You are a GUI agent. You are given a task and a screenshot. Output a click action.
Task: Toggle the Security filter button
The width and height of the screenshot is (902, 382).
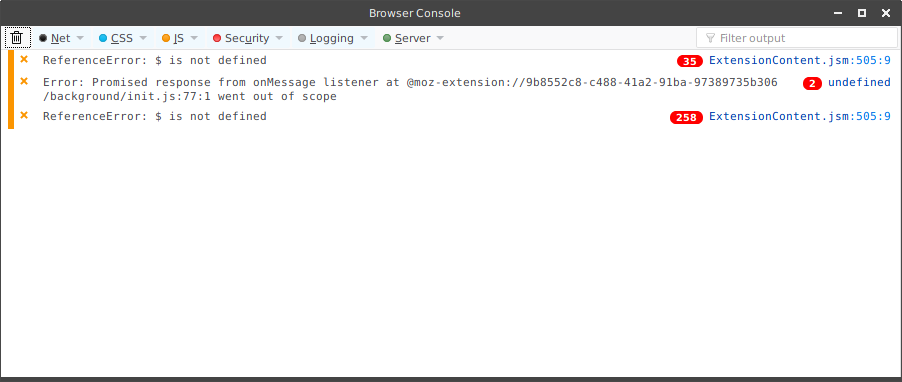[x=241, y=38]
